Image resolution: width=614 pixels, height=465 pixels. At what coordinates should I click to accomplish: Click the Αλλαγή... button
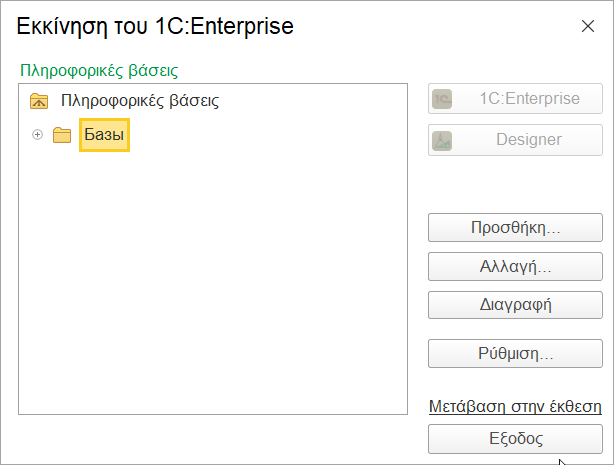click(515, 267)
